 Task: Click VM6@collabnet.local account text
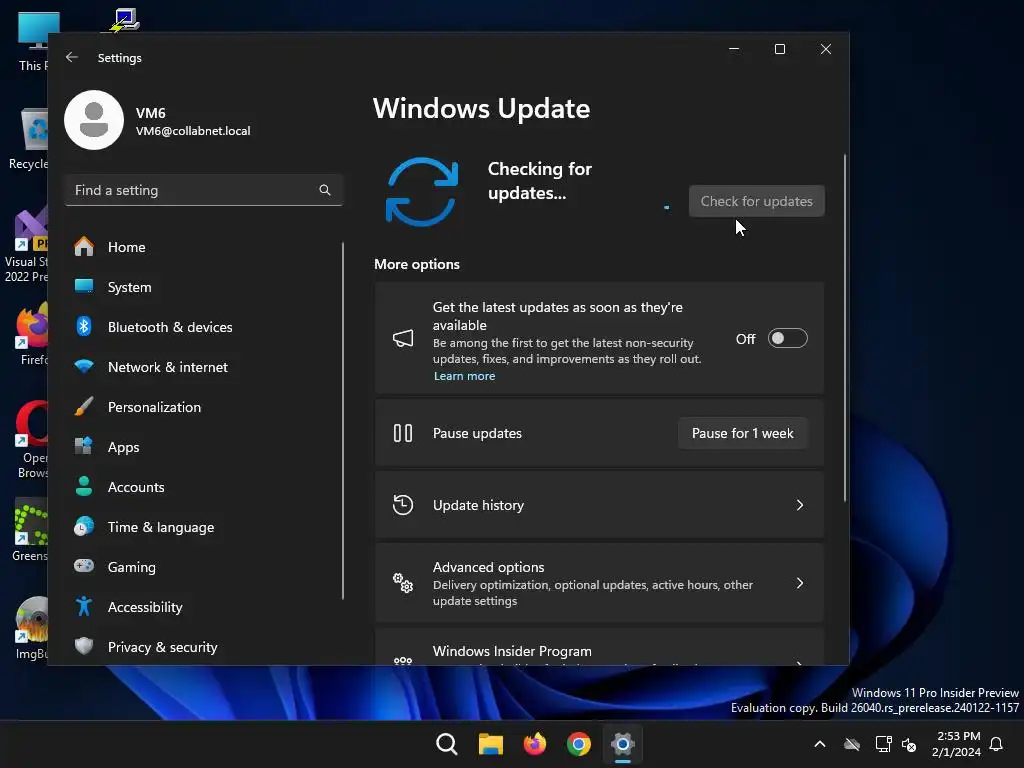pyautogui.click(x=193, y=131)
